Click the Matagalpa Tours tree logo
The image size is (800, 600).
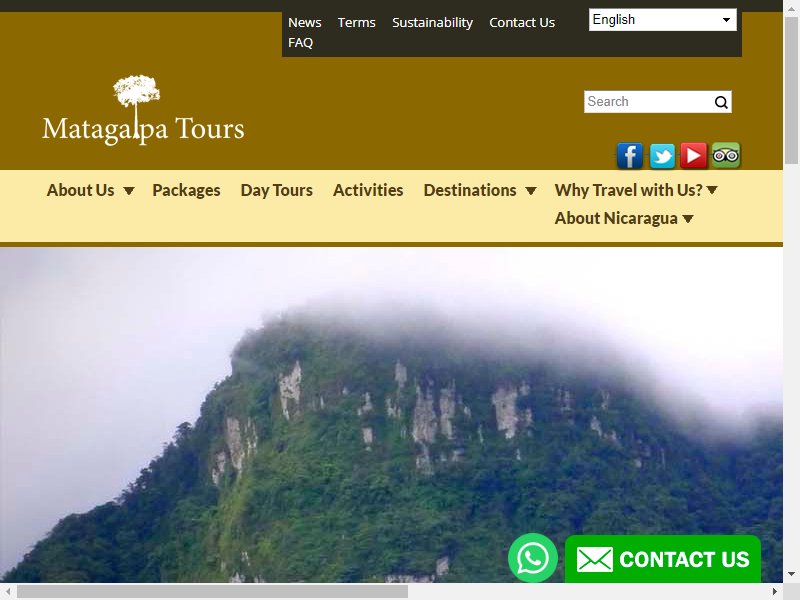pyautogui.click(x=143, y=111)
